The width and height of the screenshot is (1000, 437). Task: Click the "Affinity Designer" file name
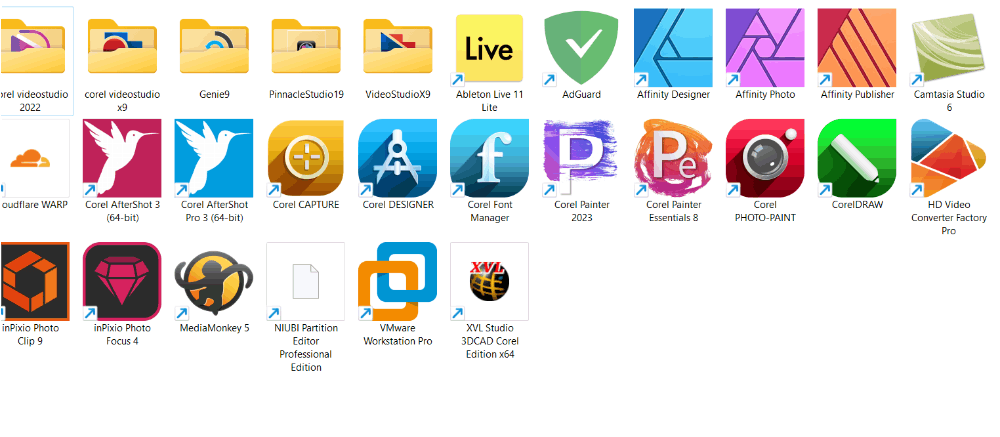[x=673, y=94]
